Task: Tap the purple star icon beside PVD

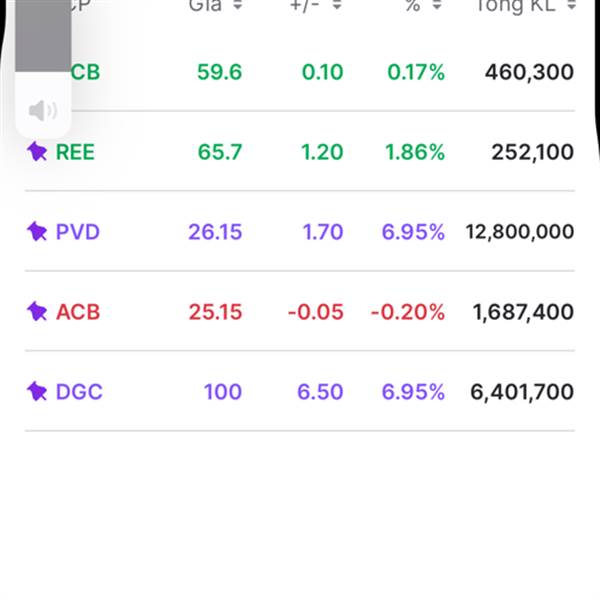Action: click(37, 232)
